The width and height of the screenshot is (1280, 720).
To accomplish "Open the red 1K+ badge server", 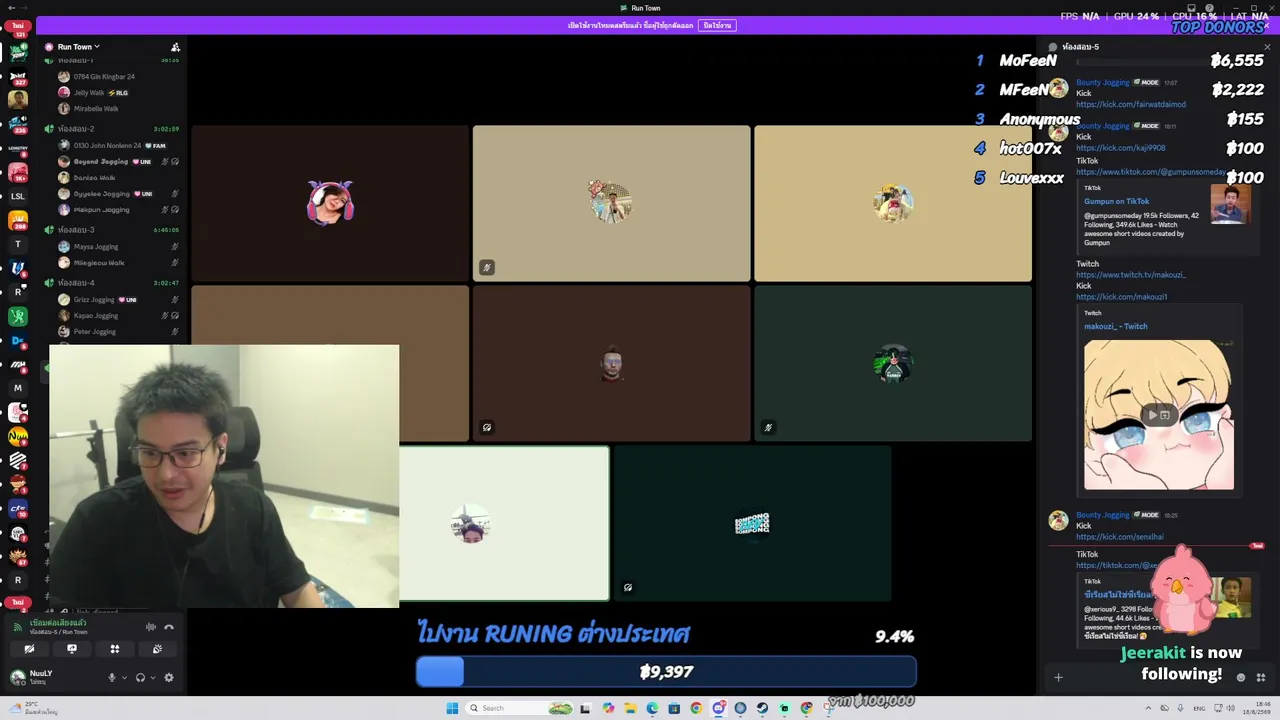I will click(x=18, y=172).
